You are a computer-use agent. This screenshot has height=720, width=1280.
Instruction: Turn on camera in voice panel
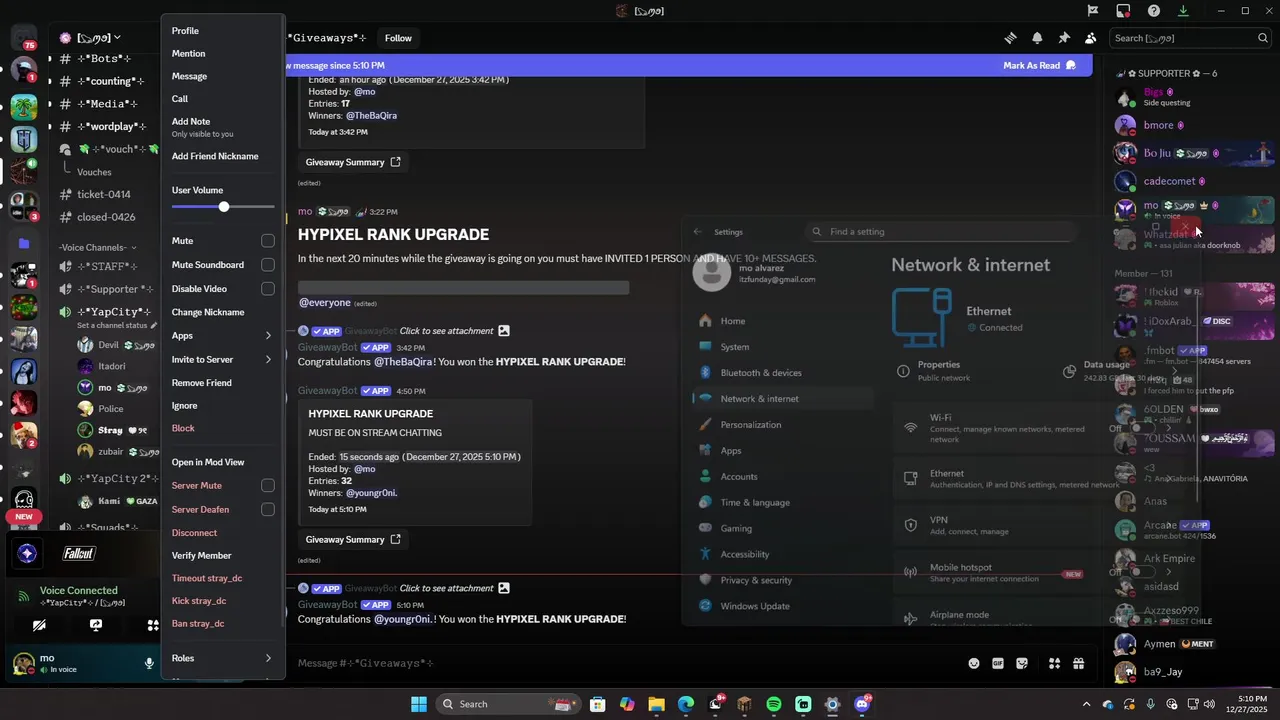(x=39, y=625)
